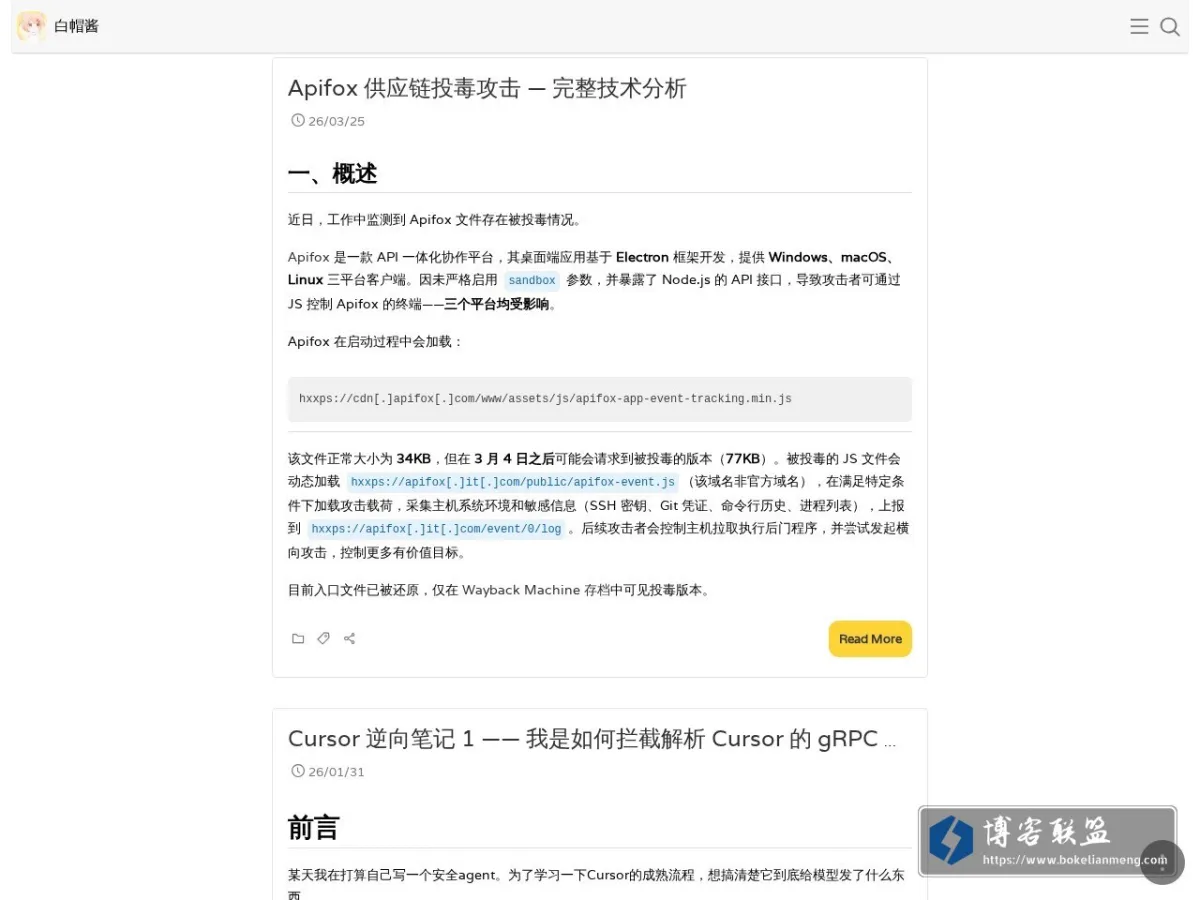
Task: Click the bold text 3 月 4 日之后
Action: coord(514,459)
